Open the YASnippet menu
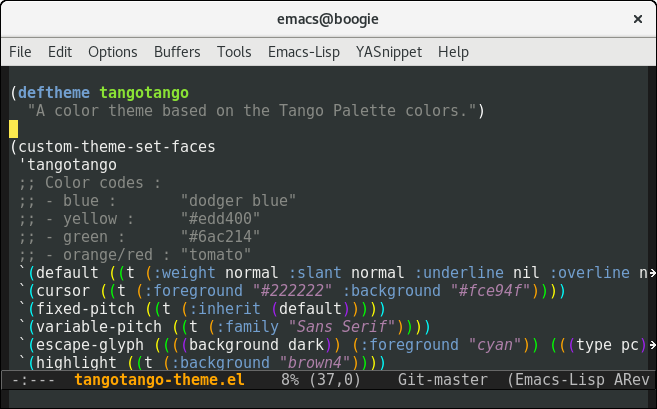Viewport: 657px width, 409px height. [x=388, y=52]
